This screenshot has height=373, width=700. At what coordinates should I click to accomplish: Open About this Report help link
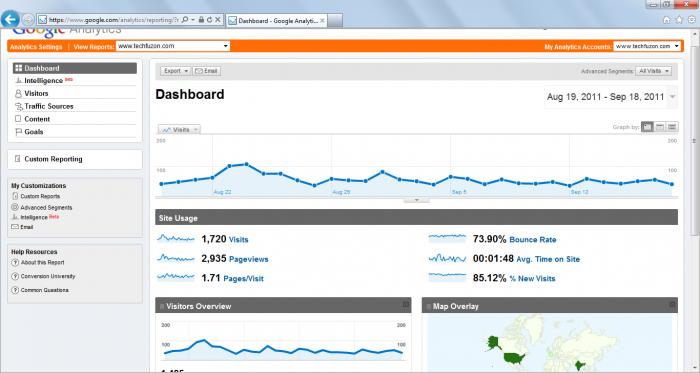[x=42, y=263]
